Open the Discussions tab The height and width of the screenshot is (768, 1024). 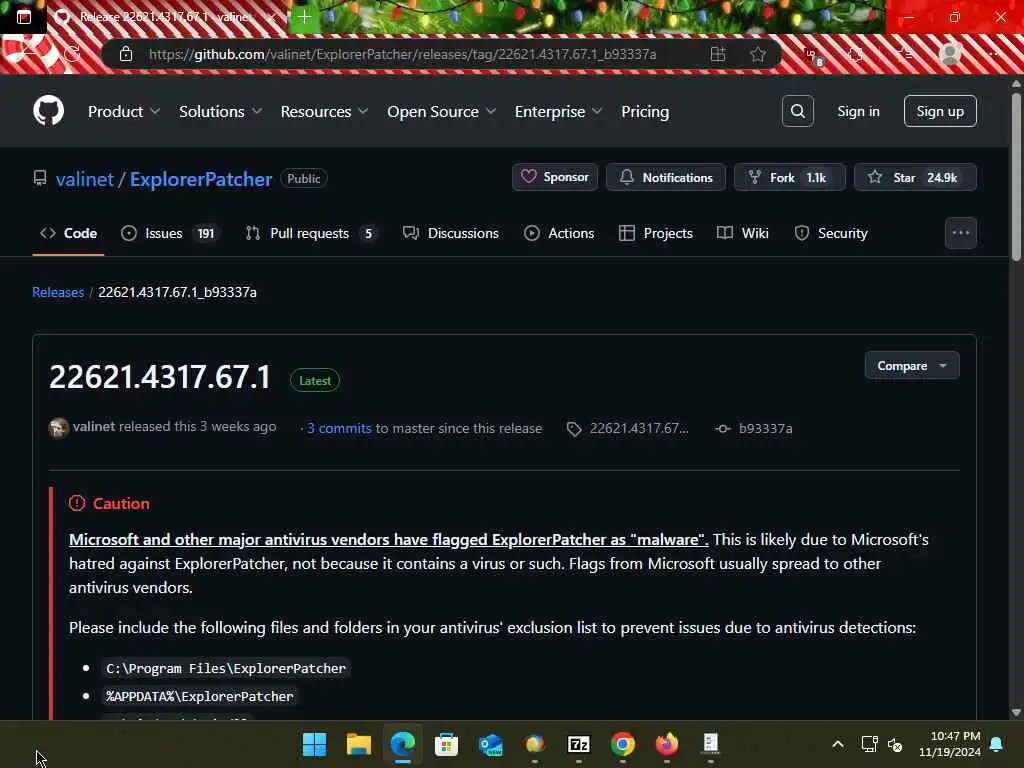click(451, 233)
